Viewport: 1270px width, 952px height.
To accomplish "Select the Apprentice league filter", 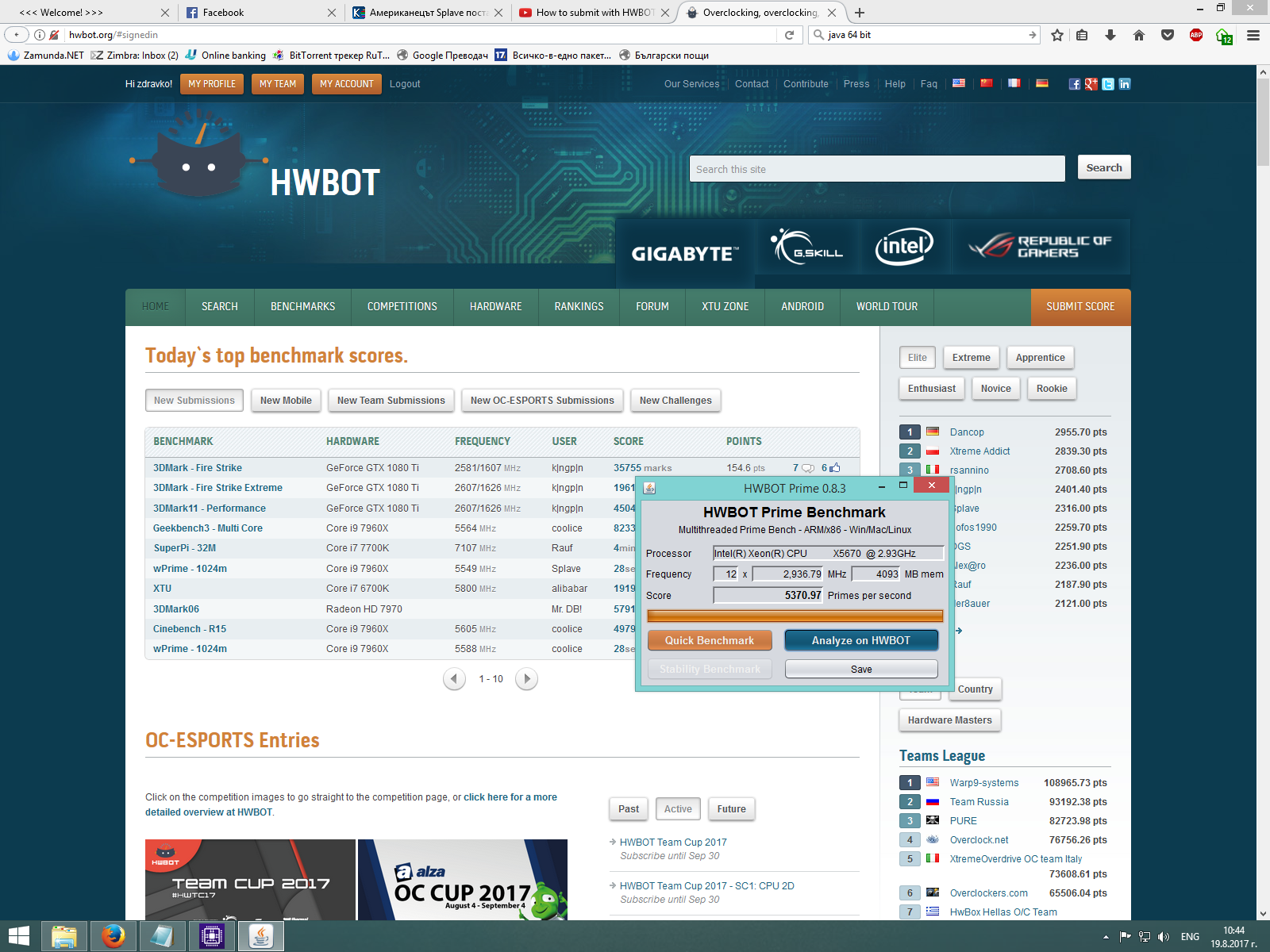I will [x=1041, y=358].
